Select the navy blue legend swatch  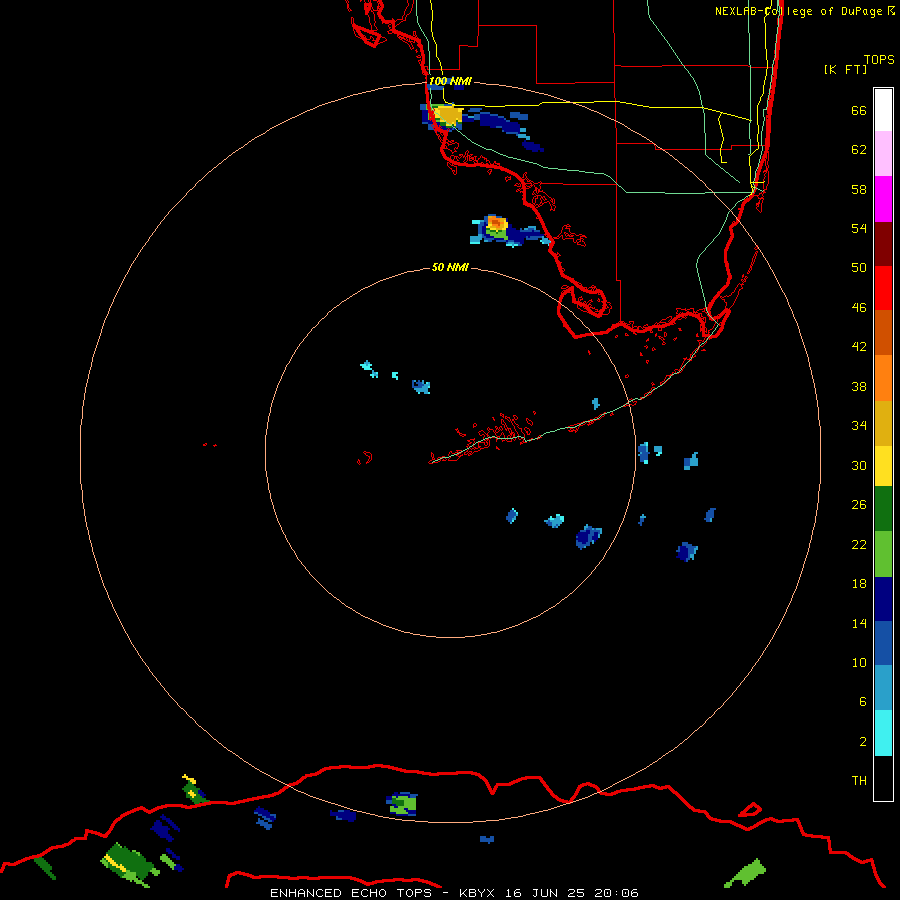coord(883,599)
